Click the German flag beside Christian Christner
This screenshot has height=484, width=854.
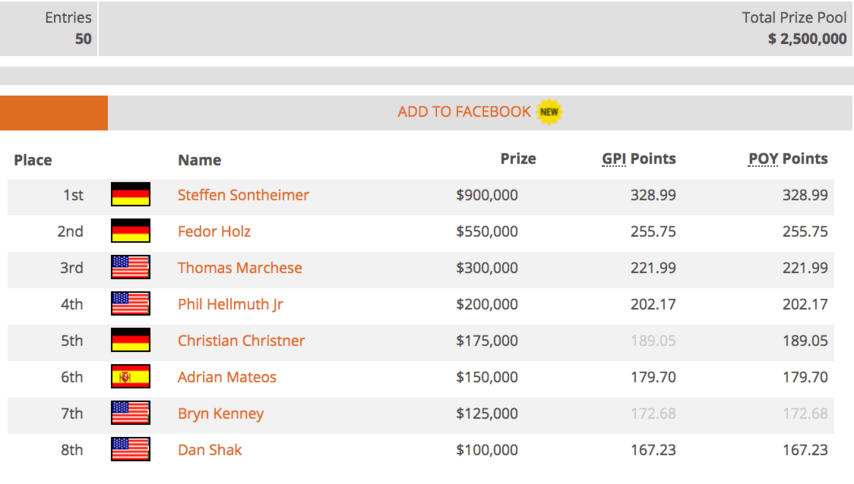tap(130, 340)
